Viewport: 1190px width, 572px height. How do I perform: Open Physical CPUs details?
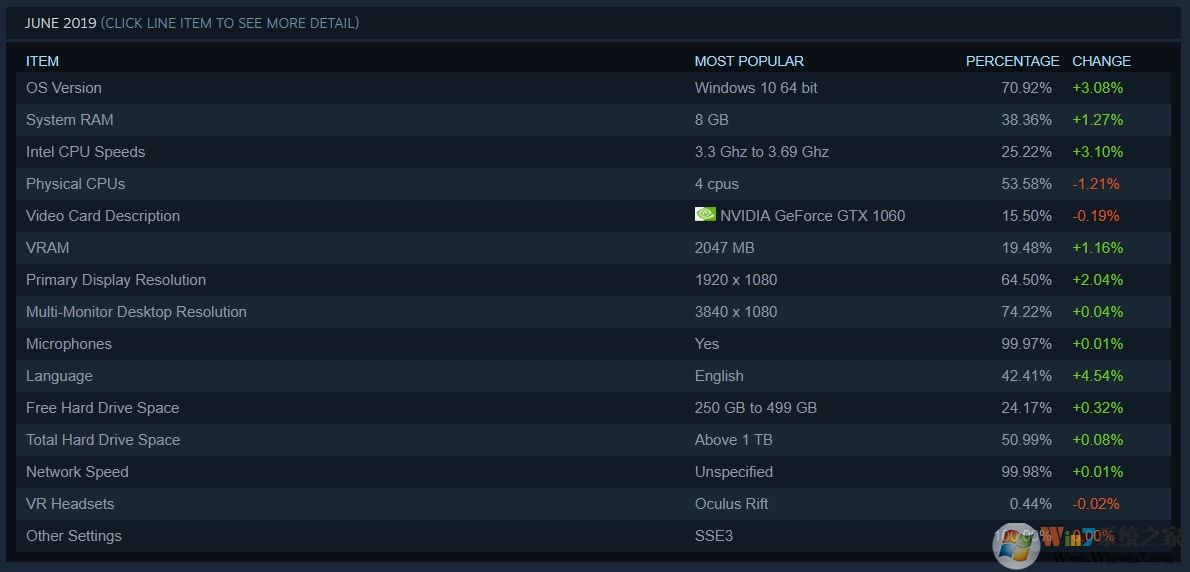(x=76, y=184)
